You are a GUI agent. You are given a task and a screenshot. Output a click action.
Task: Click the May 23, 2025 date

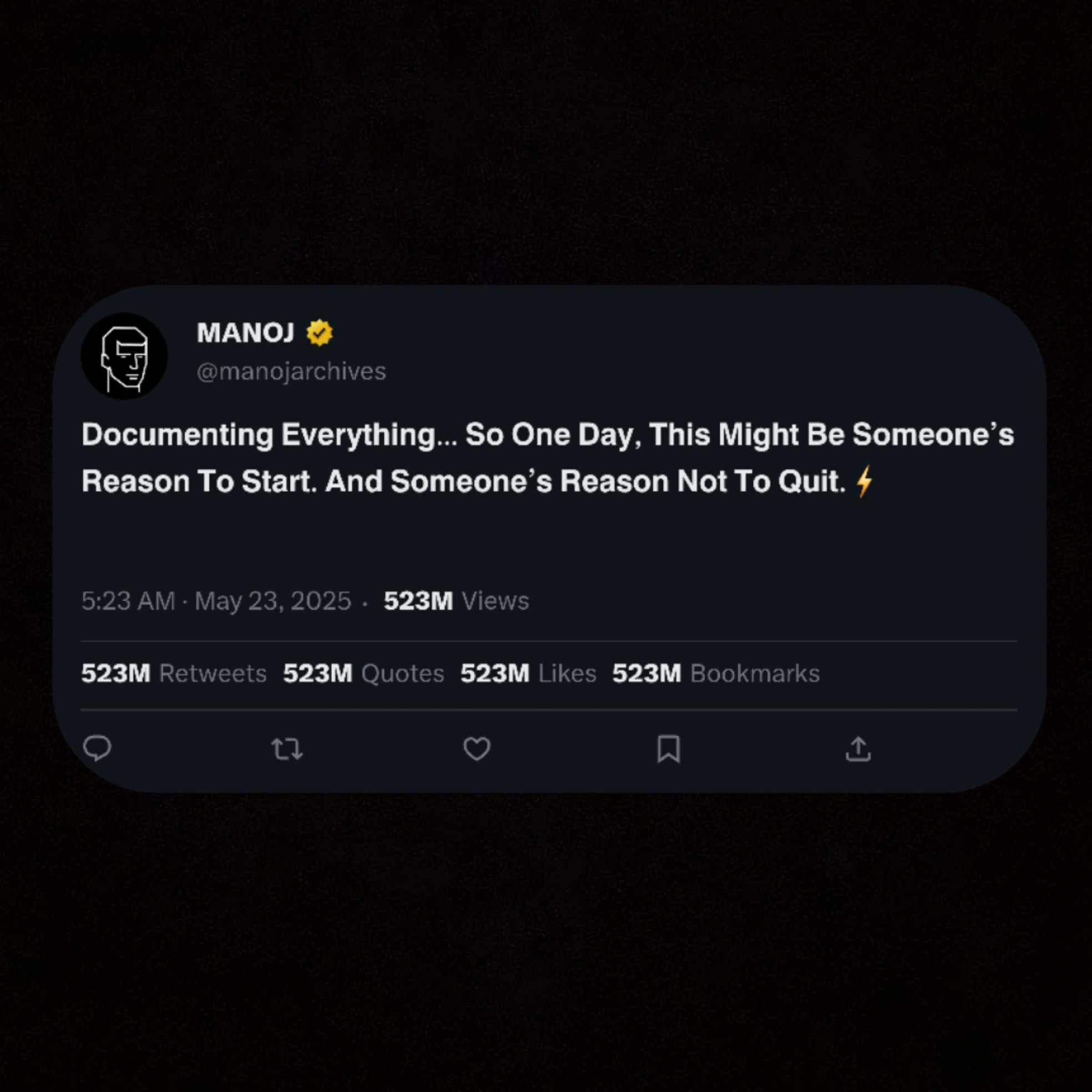click(273, 601)
